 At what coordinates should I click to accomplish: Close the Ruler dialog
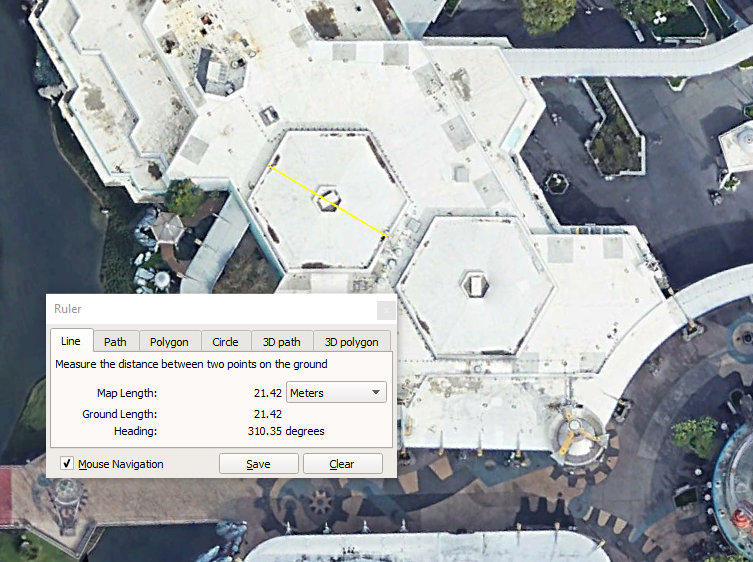(x=384, y=310)
